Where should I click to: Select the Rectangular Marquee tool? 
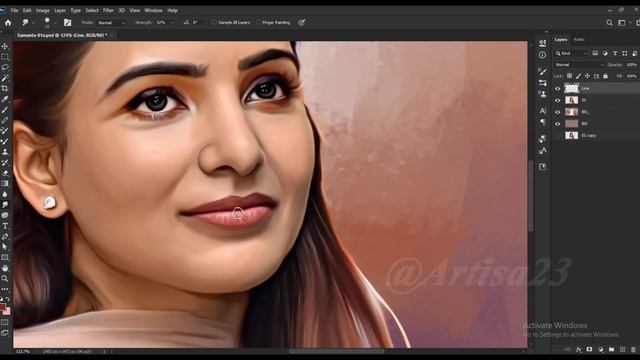click(5, 57)
